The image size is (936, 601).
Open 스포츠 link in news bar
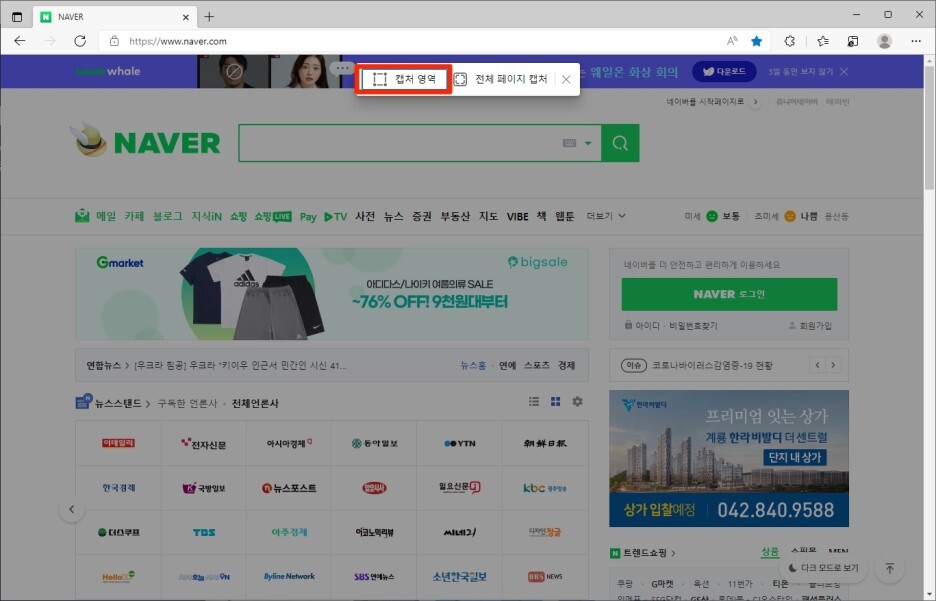click(537, 365)
